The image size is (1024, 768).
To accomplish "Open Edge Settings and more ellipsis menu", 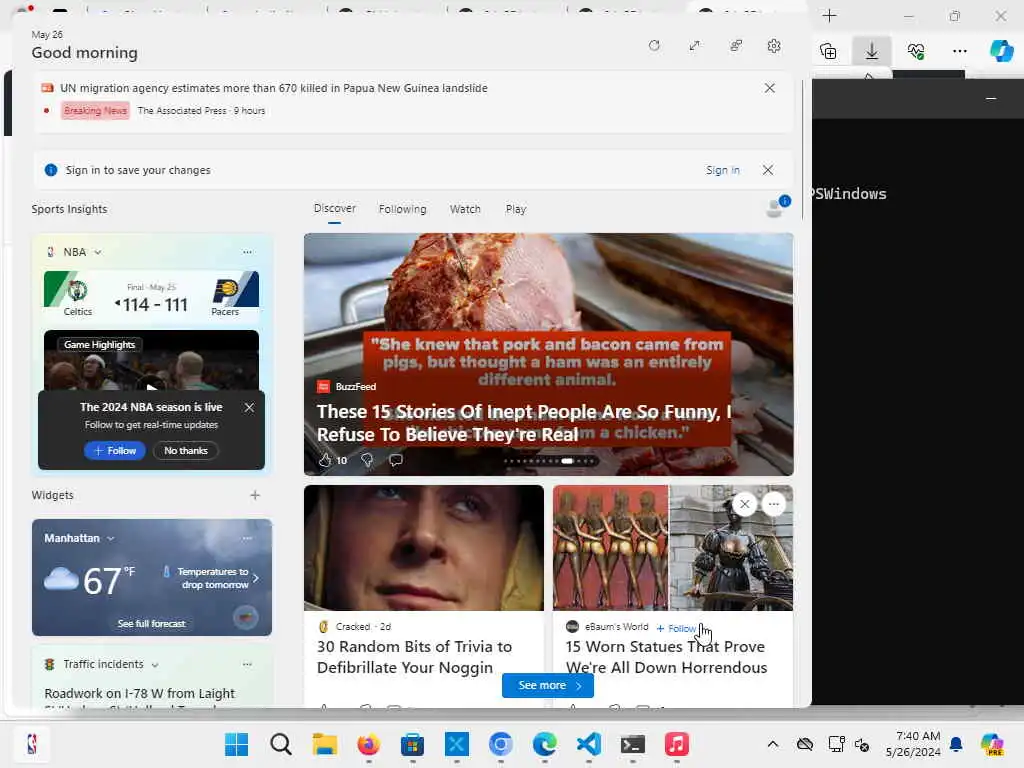I will (x=959, y=51).
